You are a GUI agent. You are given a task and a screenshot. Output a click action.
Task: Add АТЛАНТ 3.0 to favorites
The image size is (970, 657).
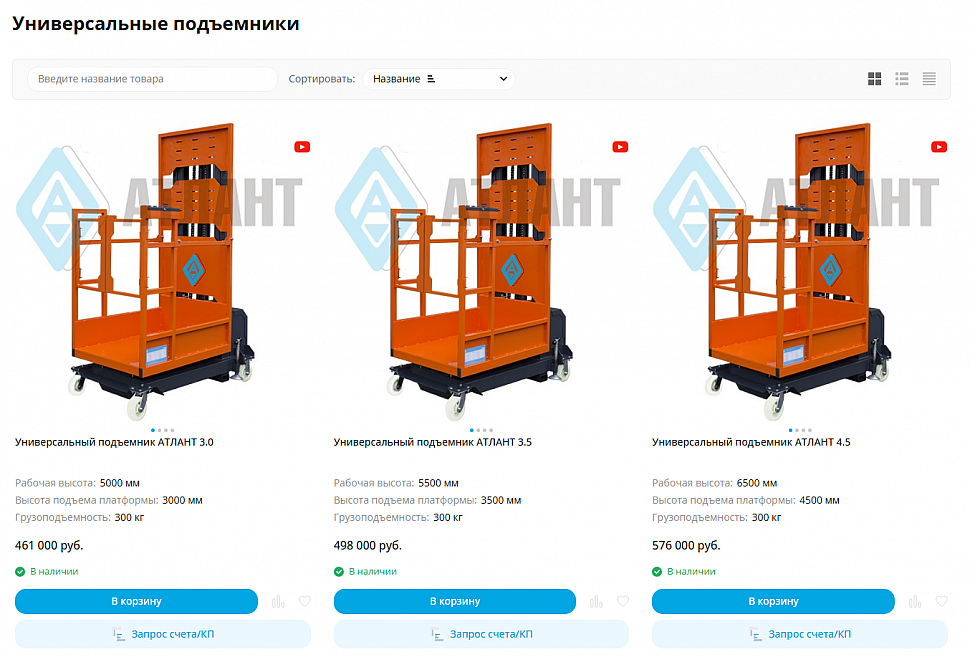[304, 601]
